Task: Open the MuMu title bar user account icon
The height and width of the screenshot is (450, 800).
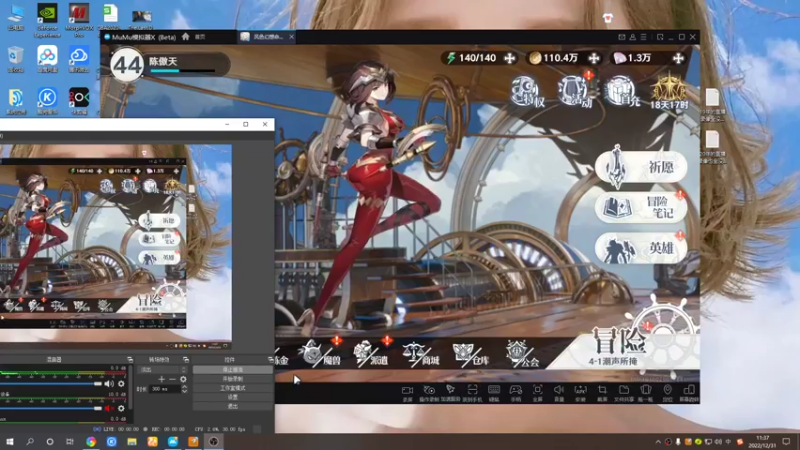Action: tap(633, 37)
